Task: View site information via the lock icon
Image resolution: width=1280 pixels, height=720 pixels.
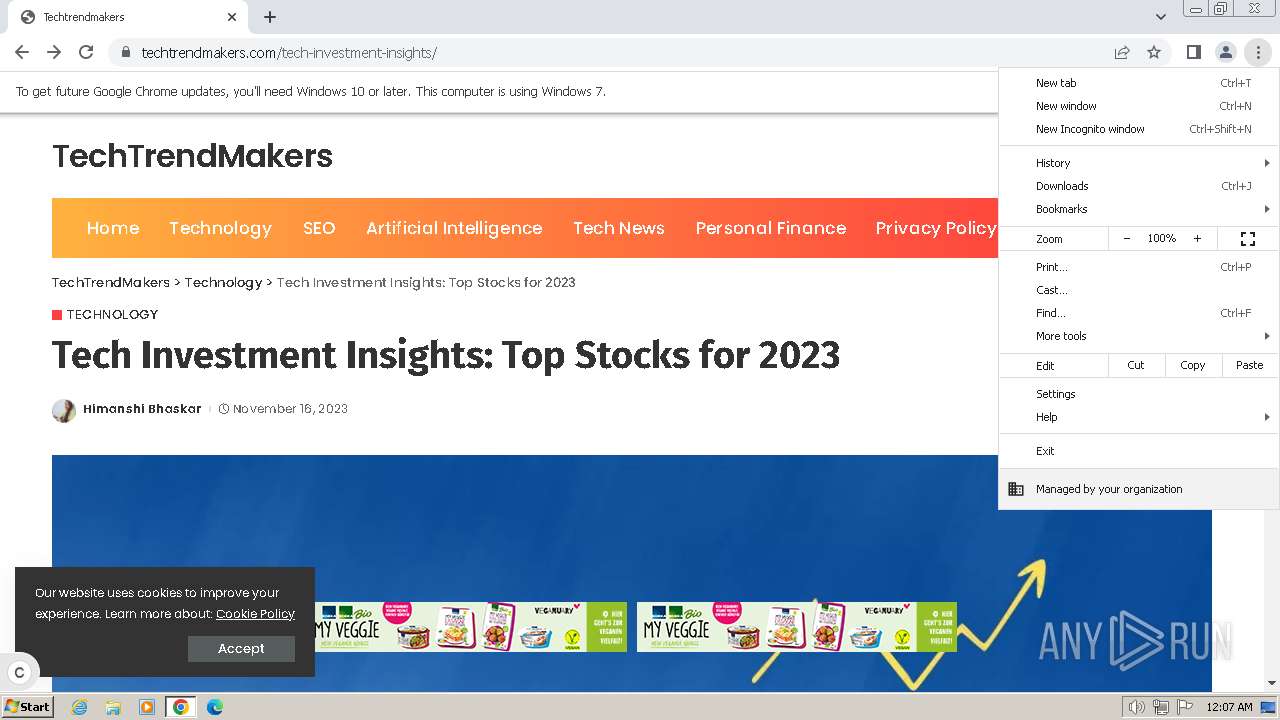Action: tap(125, 52)
